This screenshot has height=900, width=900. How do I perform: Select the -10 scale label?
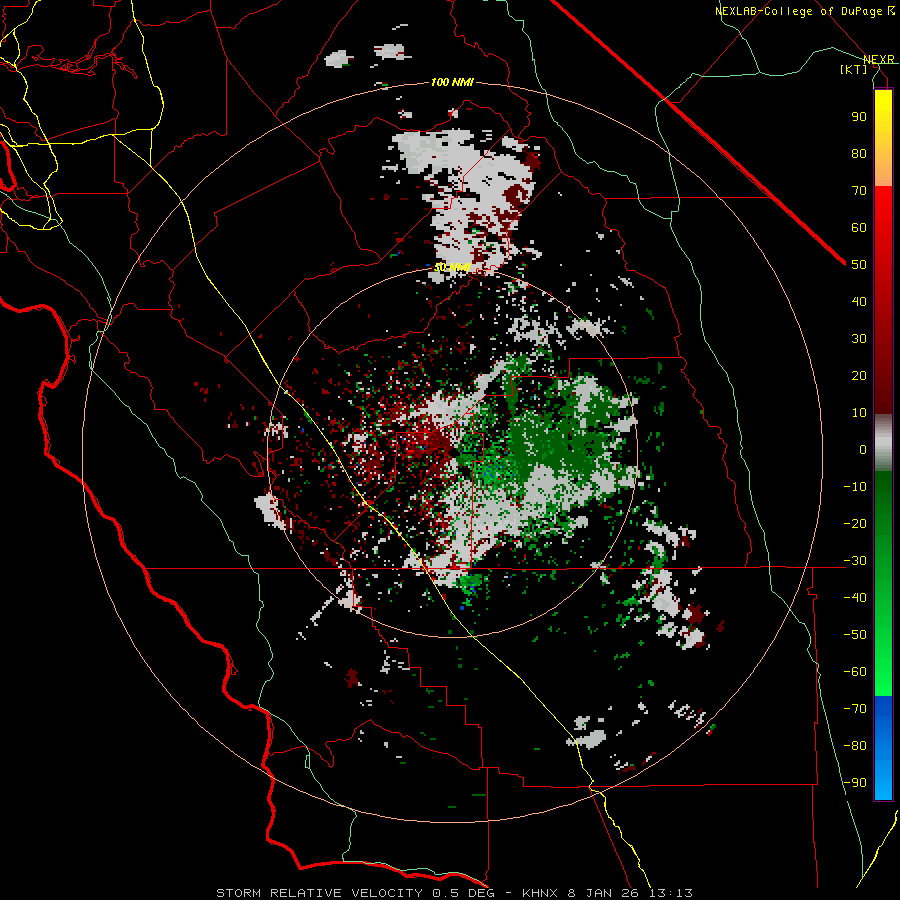[855, 487]
